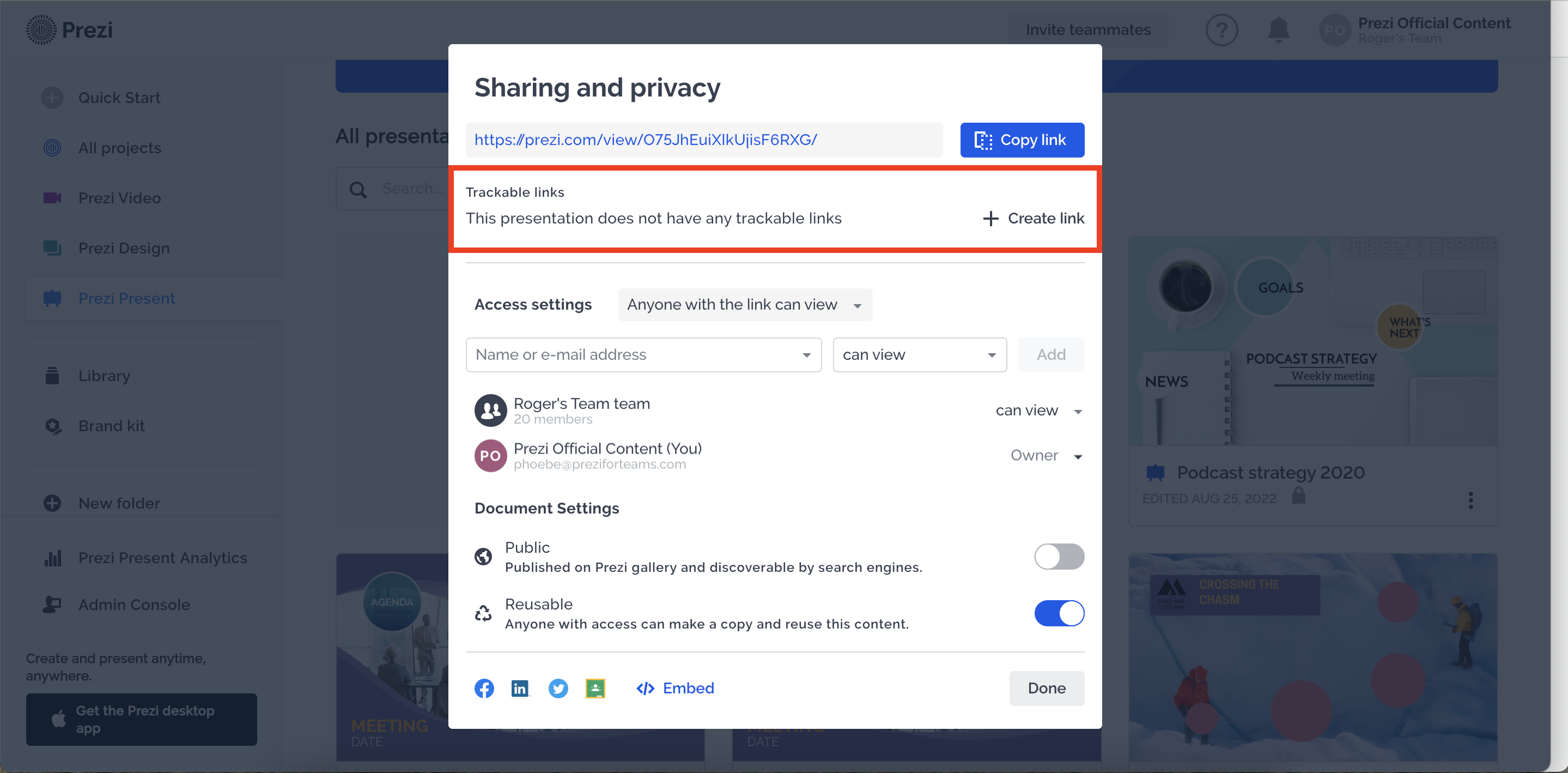Click the Embed code icon
The image size is (1568, 773).
click(645, 689)
